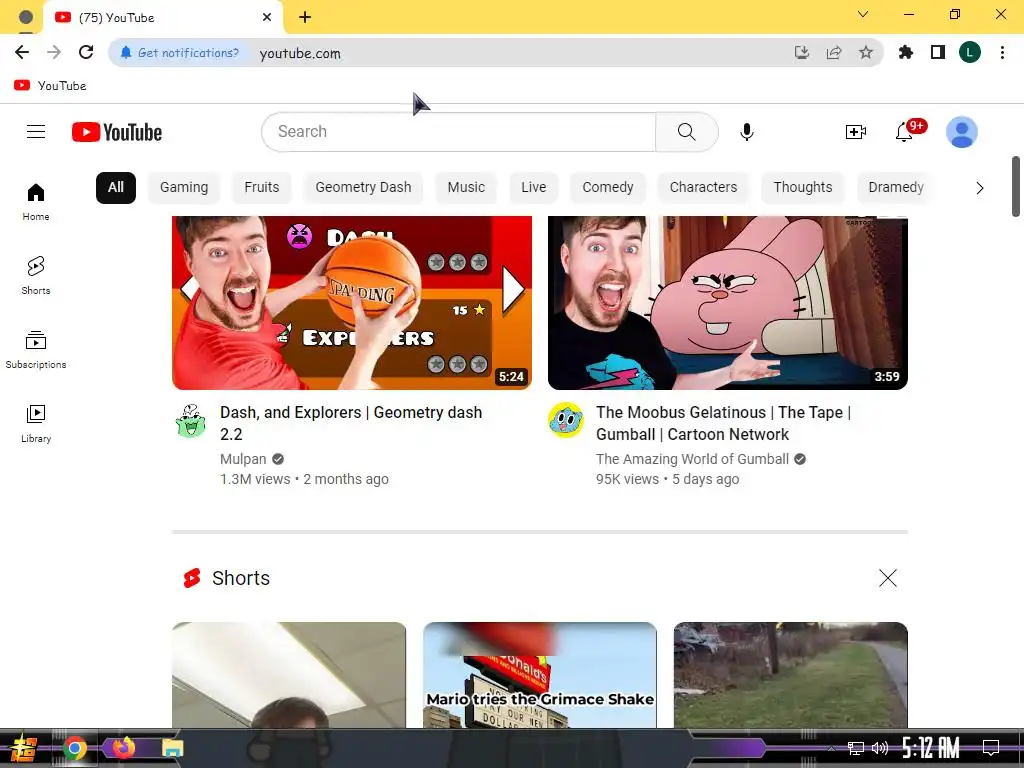The width and height of the screenshot is (1024, 768).
Task: Reload the page
Action: [86, 52]
